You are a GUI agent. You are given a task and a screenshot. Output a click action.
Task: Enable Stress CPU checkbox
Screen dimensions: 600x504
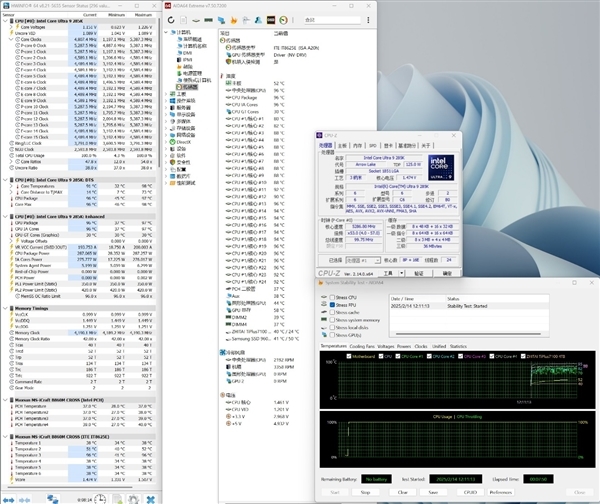click(x=332, y=297)
